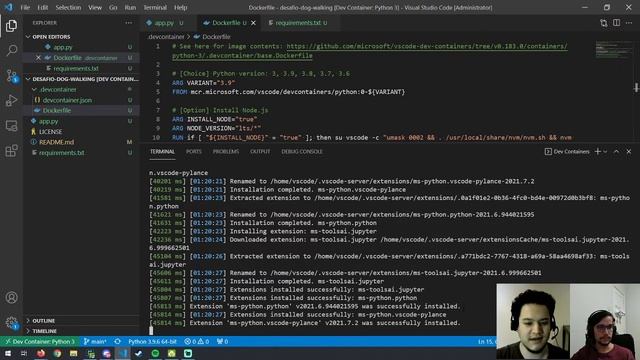The width and height of the screenshot is (640, 360).
Task: Click the forwarded ports indicator in status bar
Action: (222, 341)
